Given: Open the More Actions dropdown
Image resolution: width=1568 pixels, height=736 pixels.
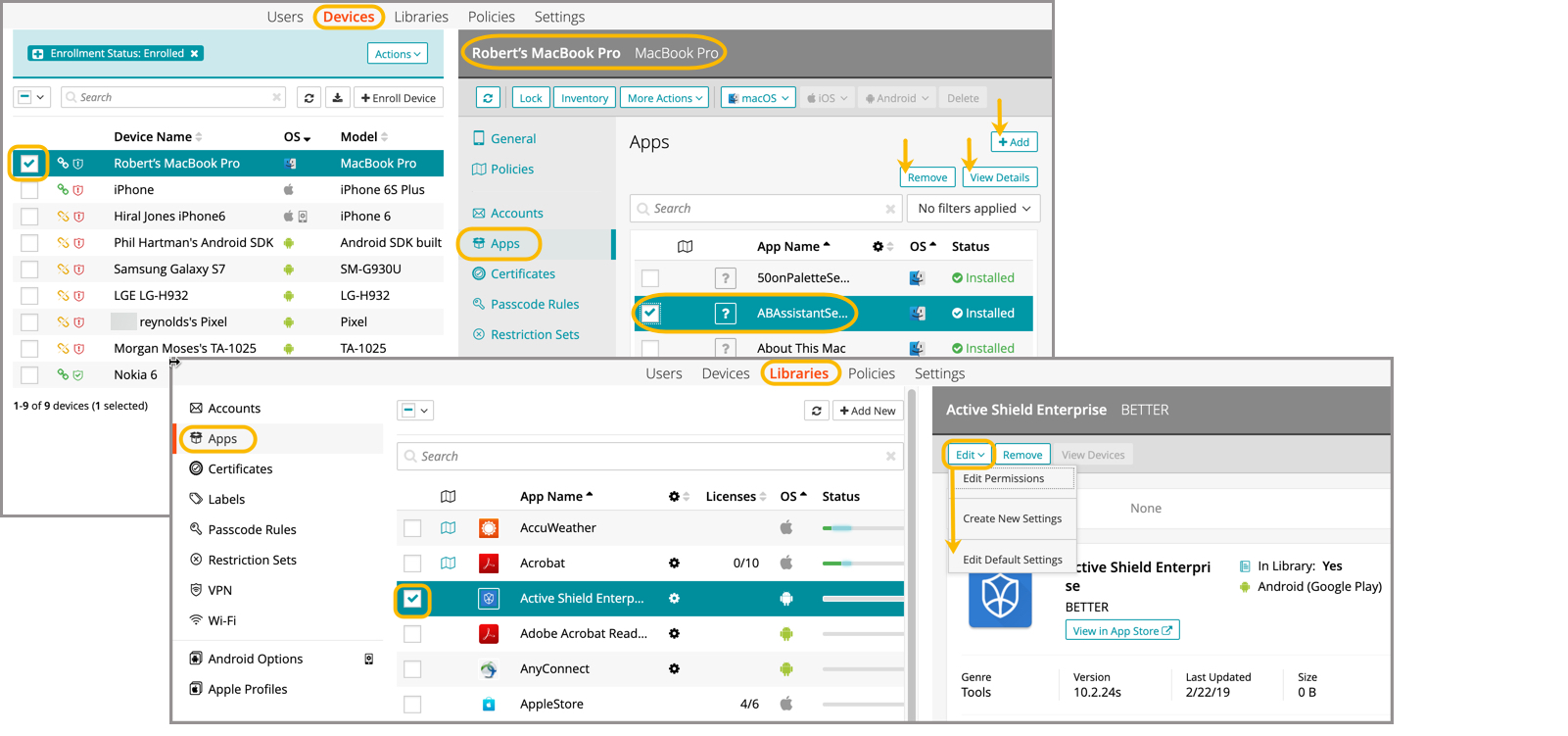Looking at the screenshot, I should tap(665, 98).
